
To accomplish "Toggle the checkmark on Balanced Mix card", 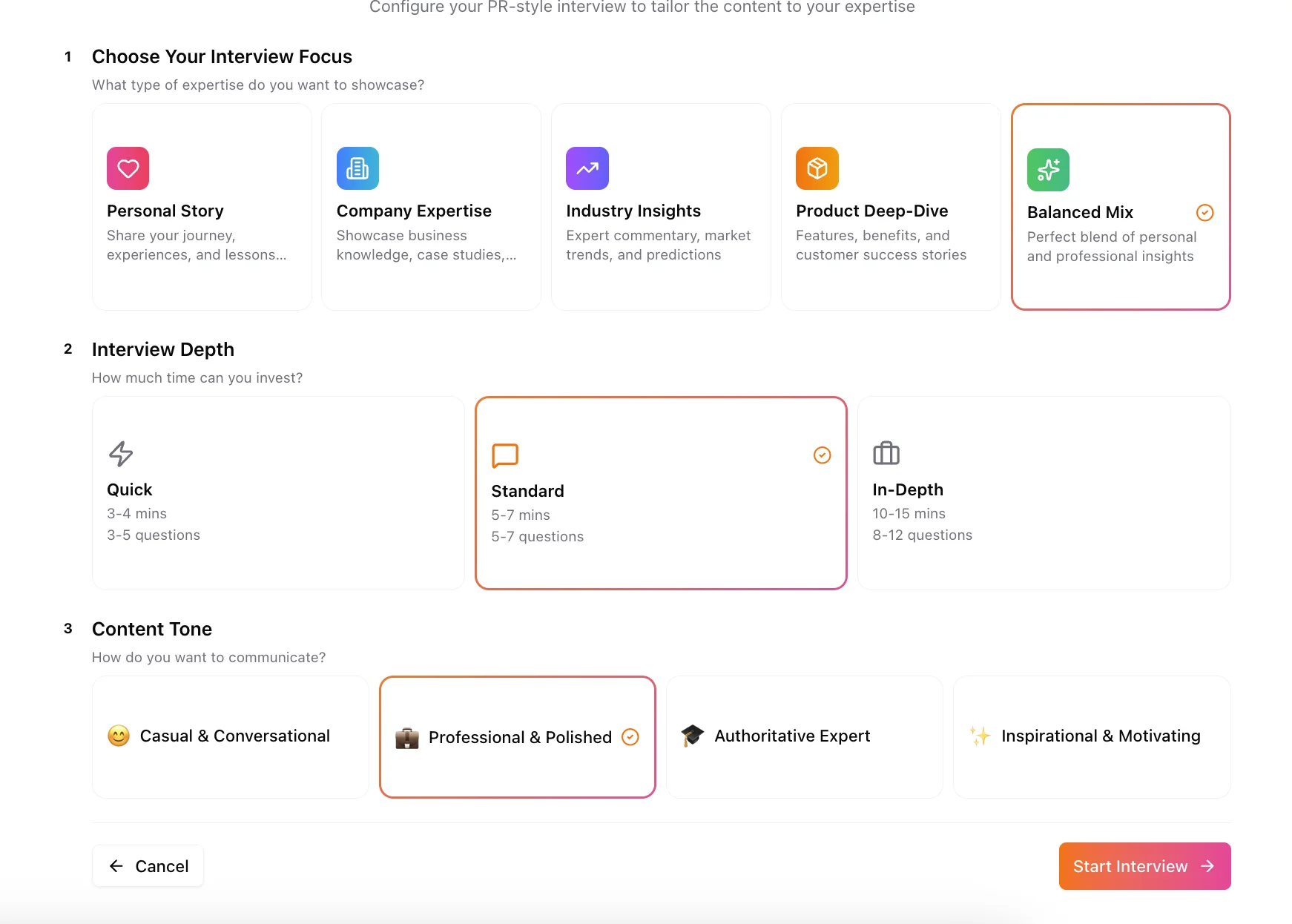I will (x=1204, y=213).
